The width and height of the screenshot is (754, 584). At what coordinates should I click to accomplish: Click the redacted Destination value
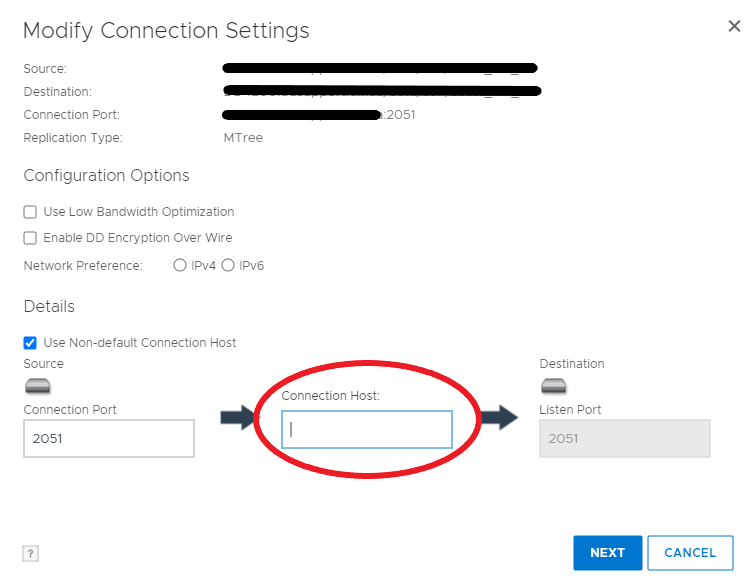tap(382, 92)
